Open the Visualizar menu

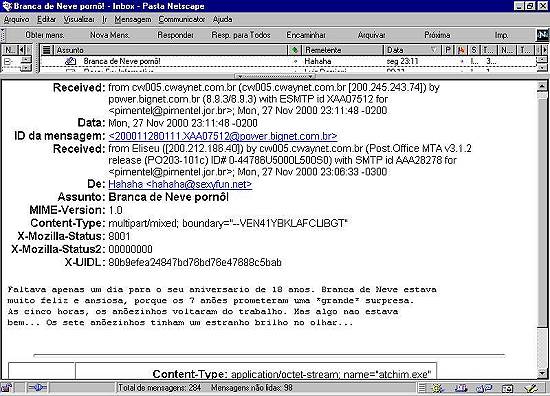pyautogui.click(x=79, y=19)
